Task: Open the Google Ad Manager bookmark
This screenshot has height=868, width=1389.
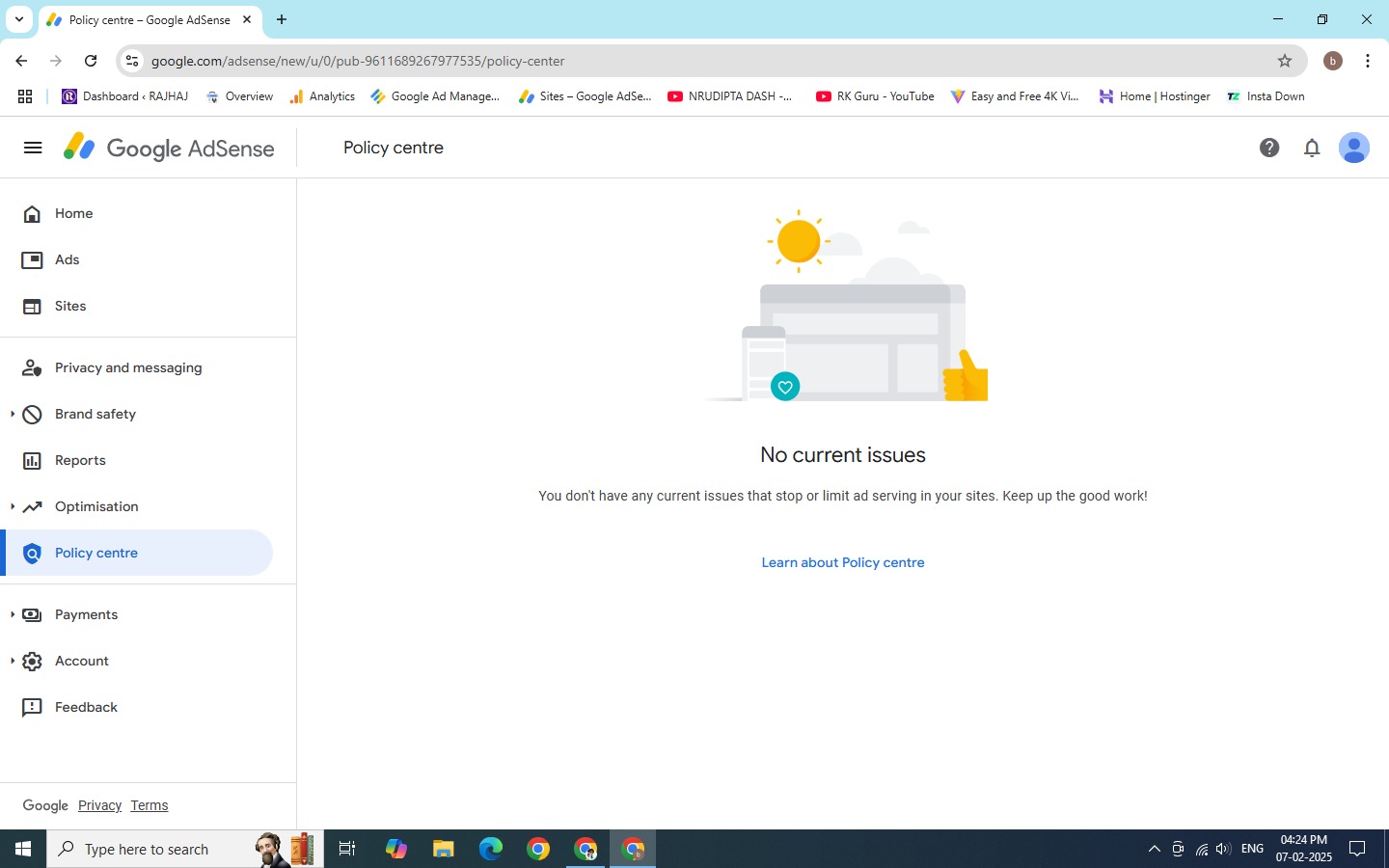Action: (x=435, y=96)
